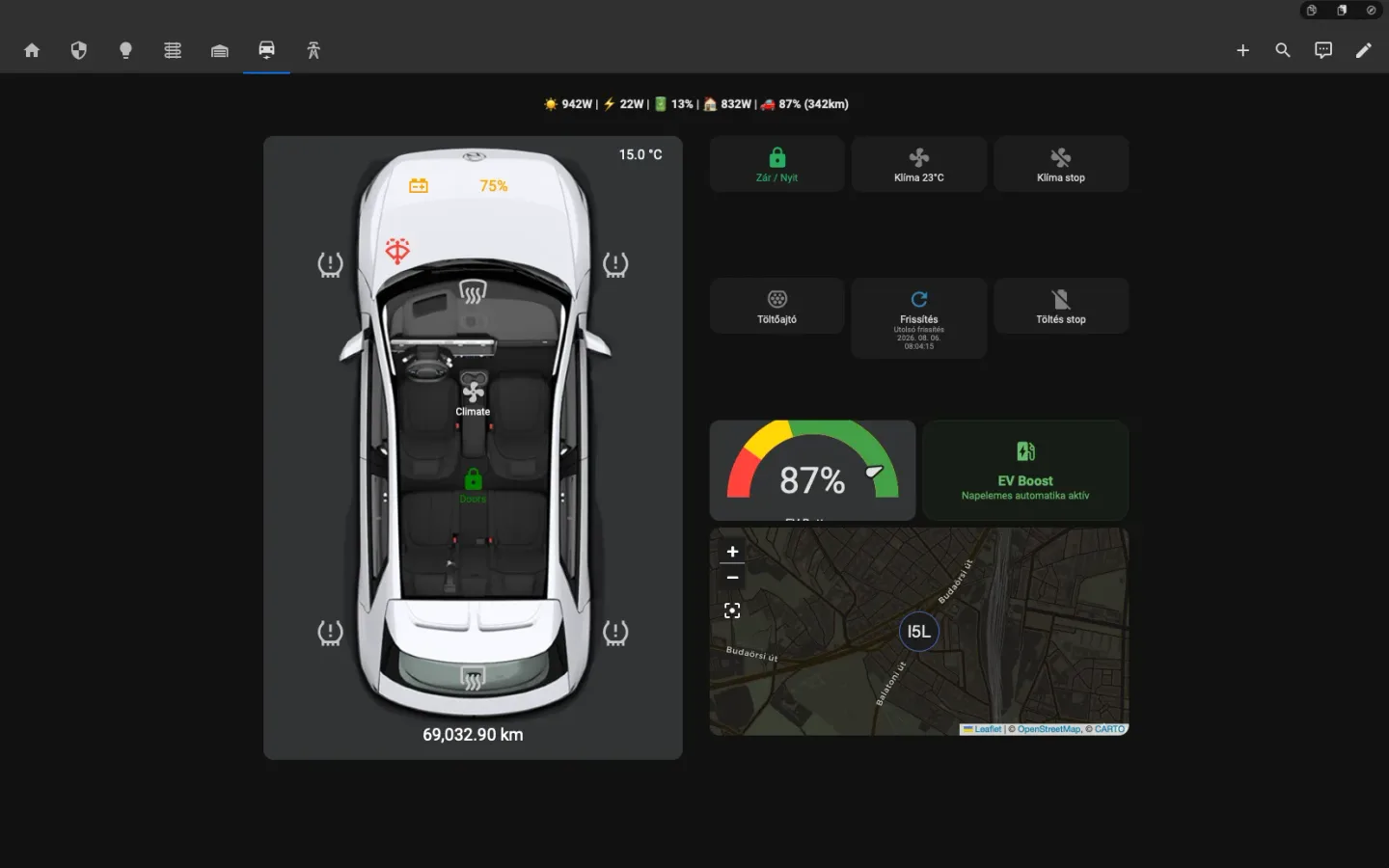
Task: Click the lightning bolt 22W indicator
Action: [x=624, y=104]
